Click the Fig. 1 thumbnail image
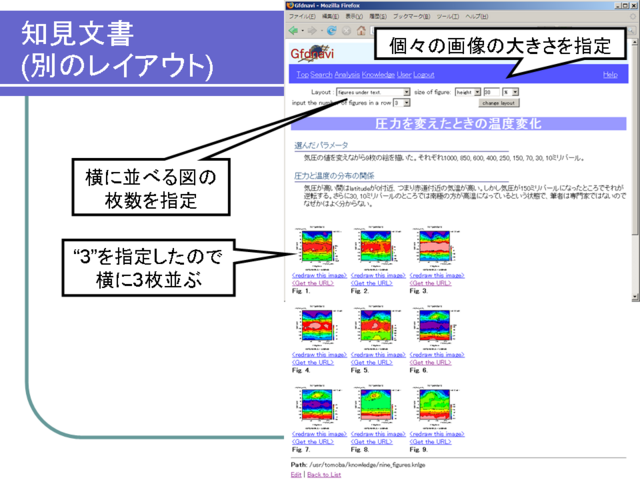 317,247
